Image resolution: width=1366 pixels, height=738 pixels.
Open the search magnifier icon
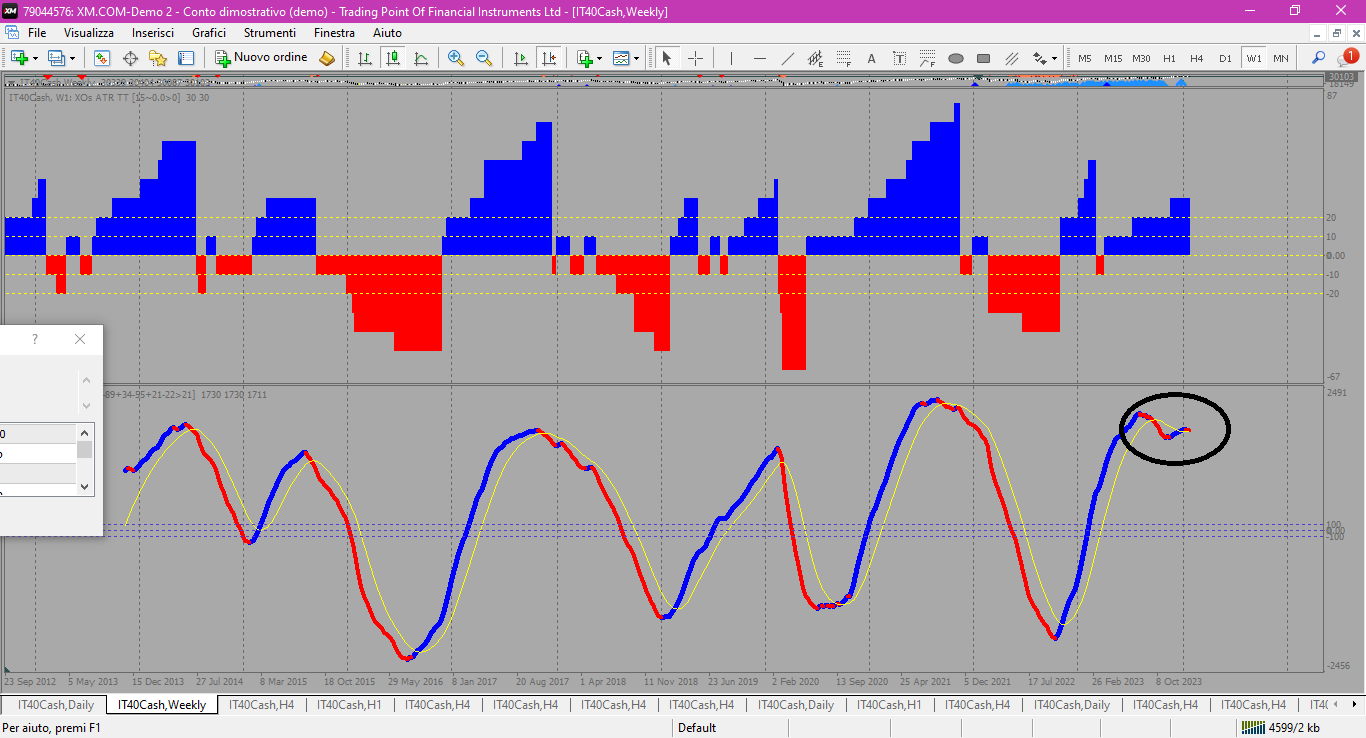[1319, 58]
